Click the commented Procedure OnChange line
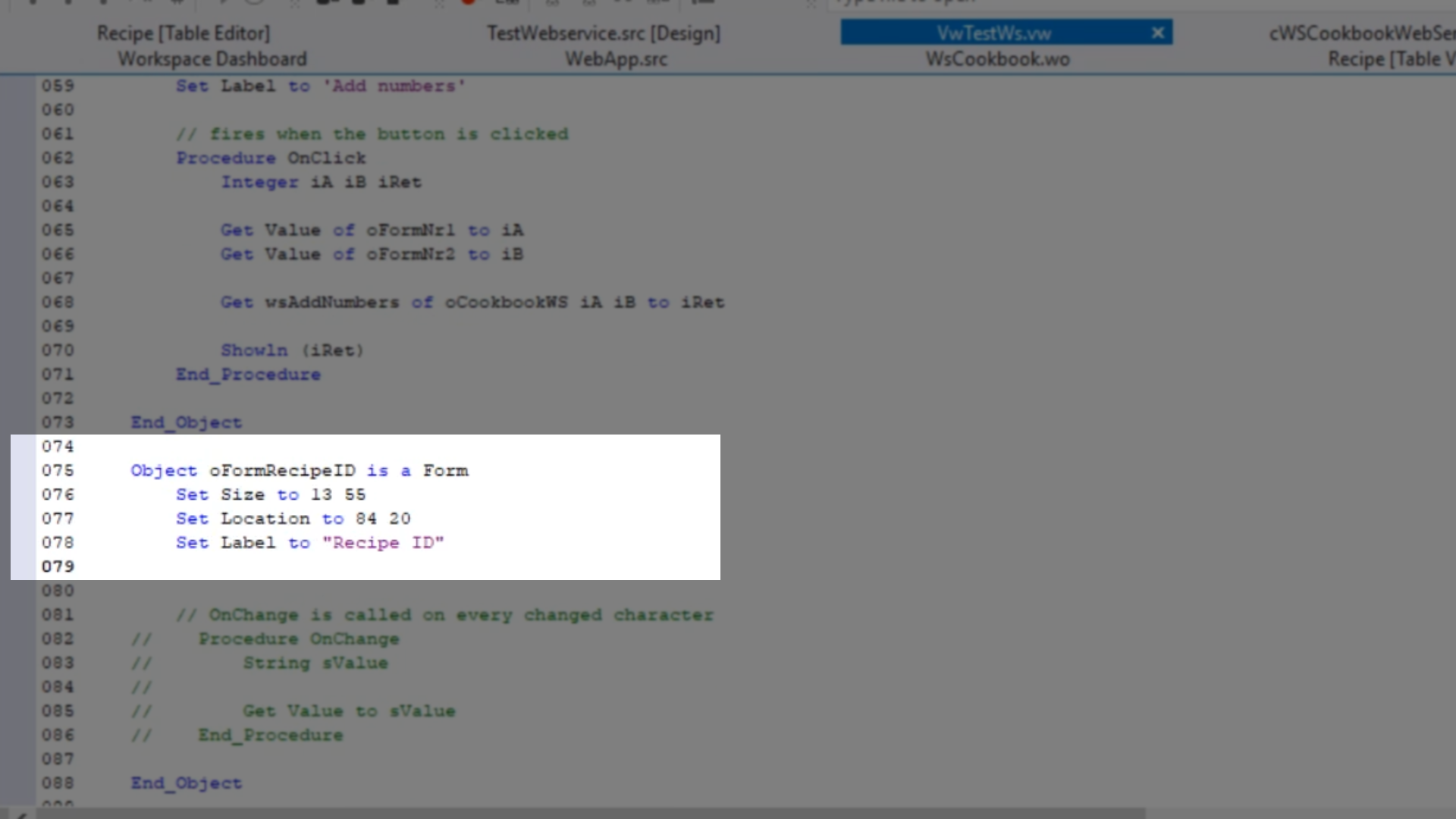The image size is (1456, 819). 299,639
